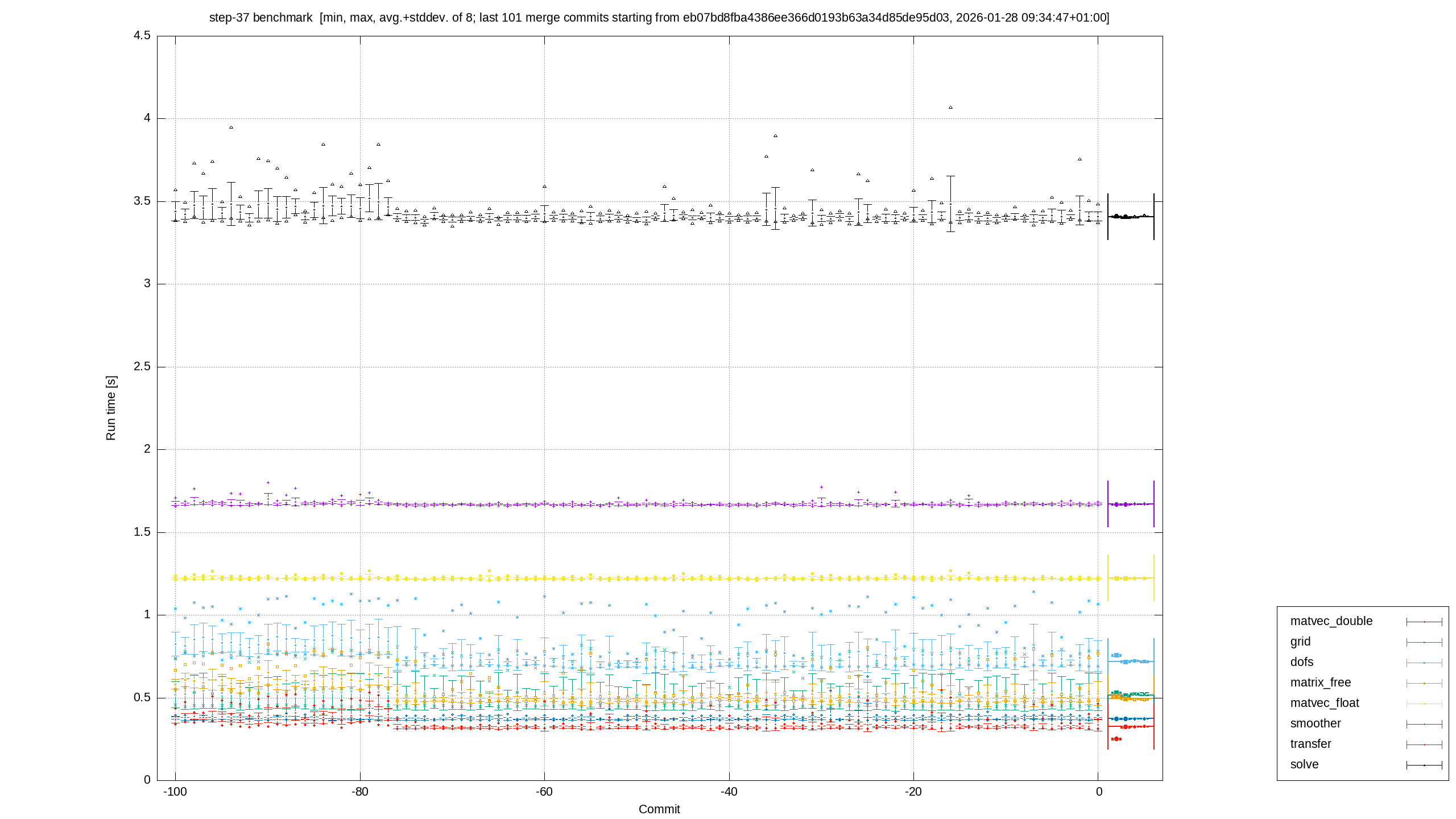Viewport: 1456px width, 819px height.
Task: Click the 4.5 tick label on y-axis
Action: coord(142,36)
